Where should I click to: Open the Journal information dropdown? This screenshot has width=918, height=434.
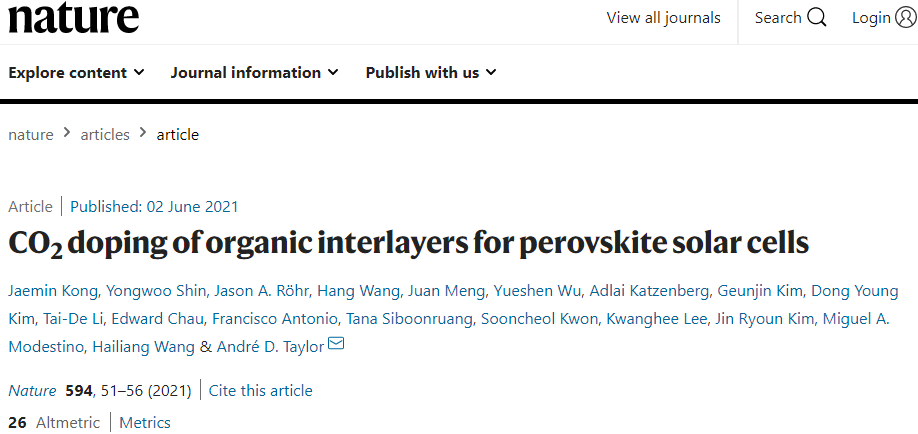(x=255, y=73)
